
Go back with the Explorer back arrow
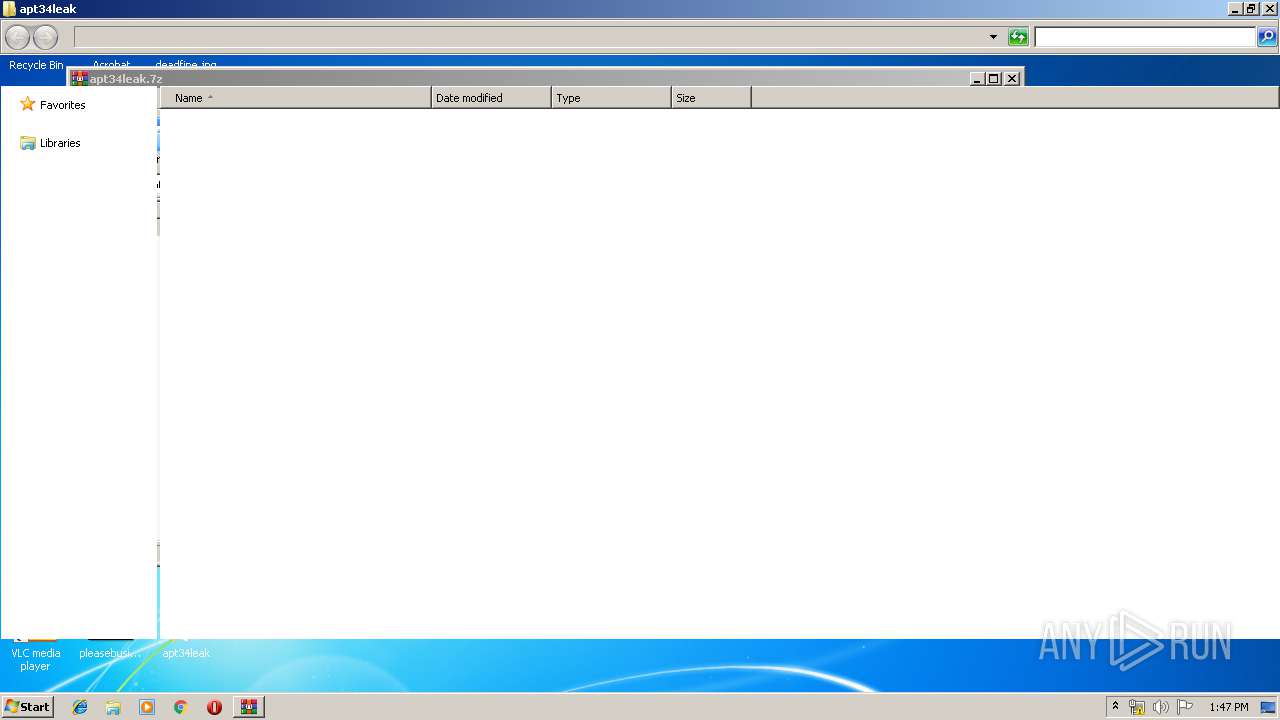17,38
